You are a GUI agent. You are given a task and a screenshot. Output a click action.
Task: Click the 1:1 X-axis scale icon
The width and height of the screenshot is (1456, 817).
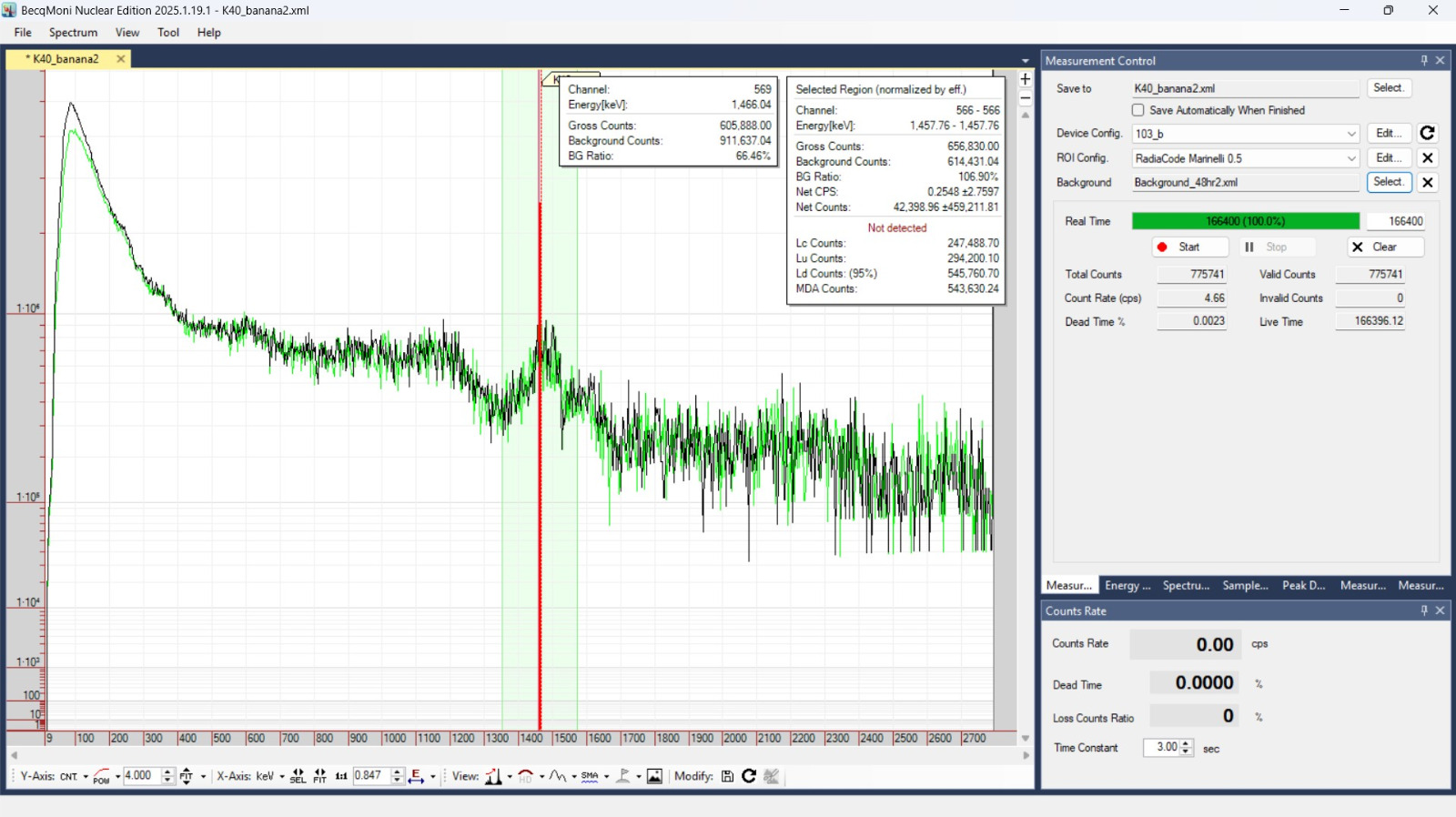[341, 776]
